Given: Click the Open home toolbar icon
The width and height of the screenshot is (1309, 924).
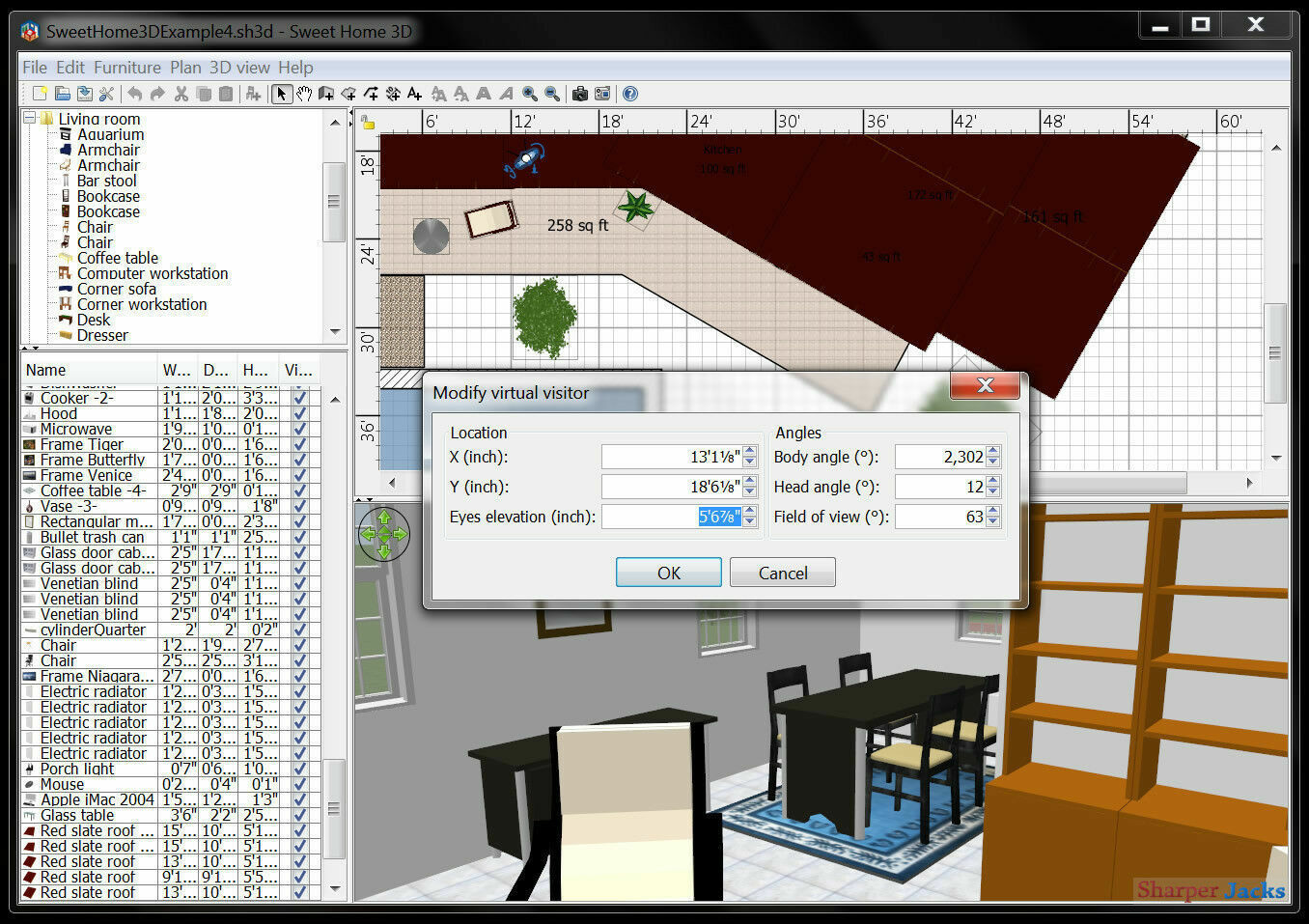Looking at the screenshot, I should tap(62, 94).
